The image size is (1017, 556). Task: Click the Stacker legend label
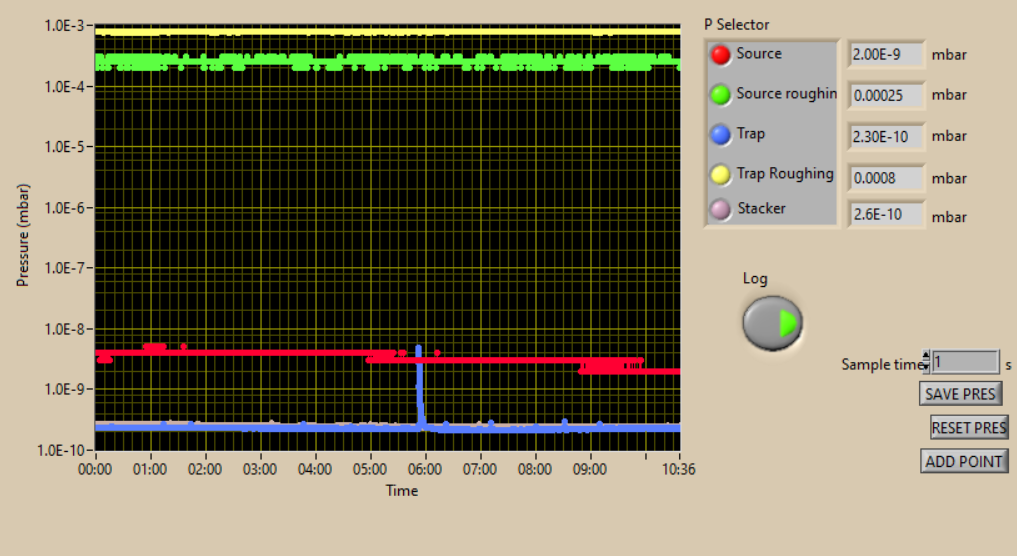pyautogui.click(x=761, y=208)
